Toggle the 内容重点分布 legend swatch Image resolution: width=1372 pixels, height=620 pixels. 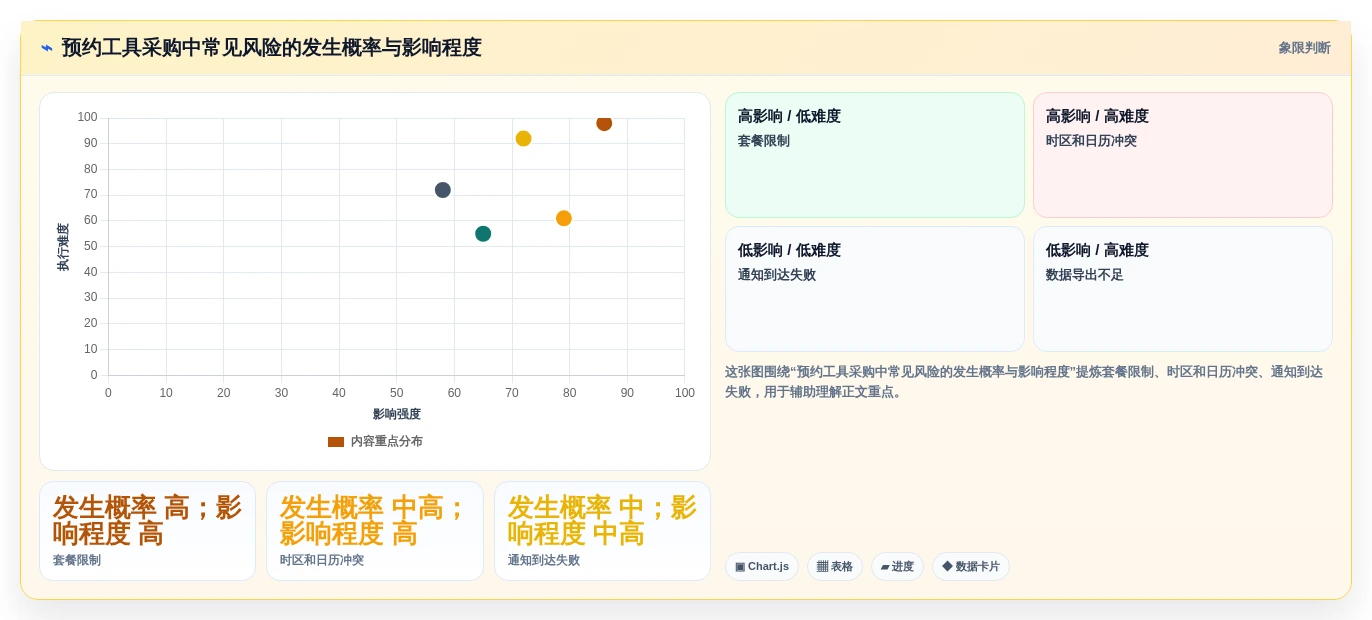pos(336,441)
